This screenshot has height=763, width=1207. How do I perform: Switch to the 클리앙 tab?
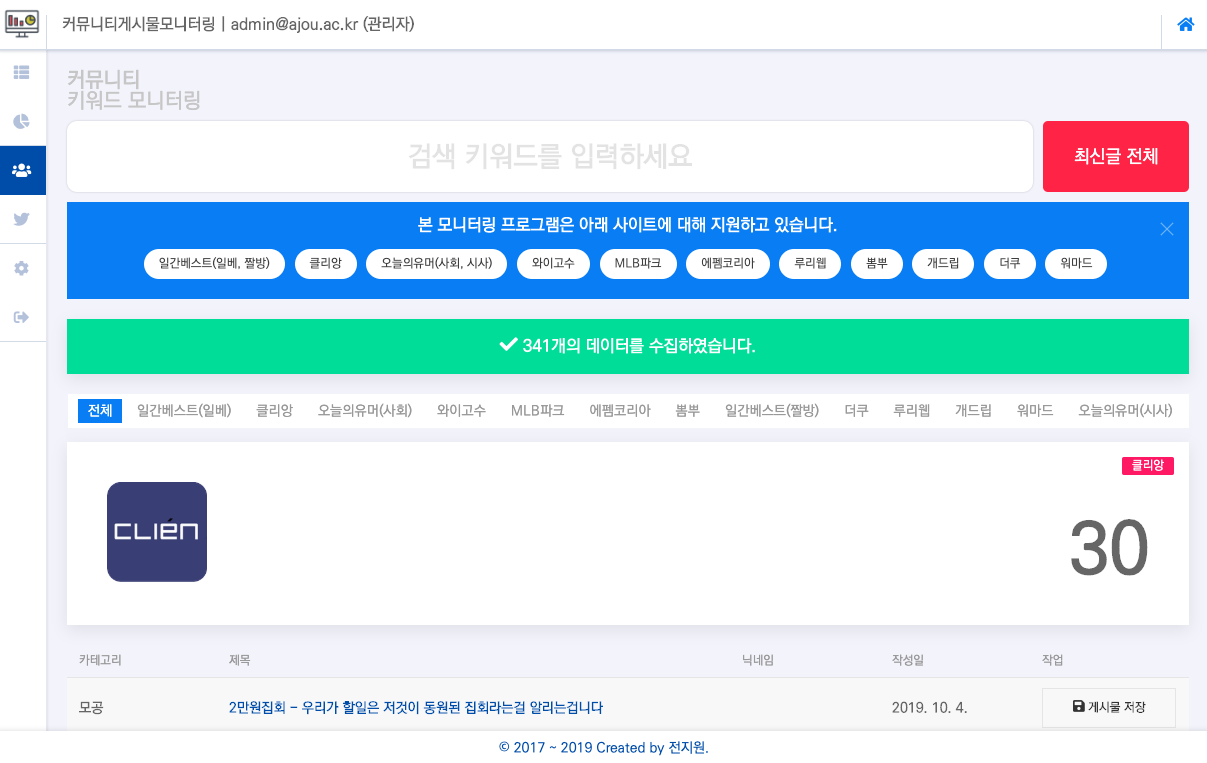tap(275, 410)
